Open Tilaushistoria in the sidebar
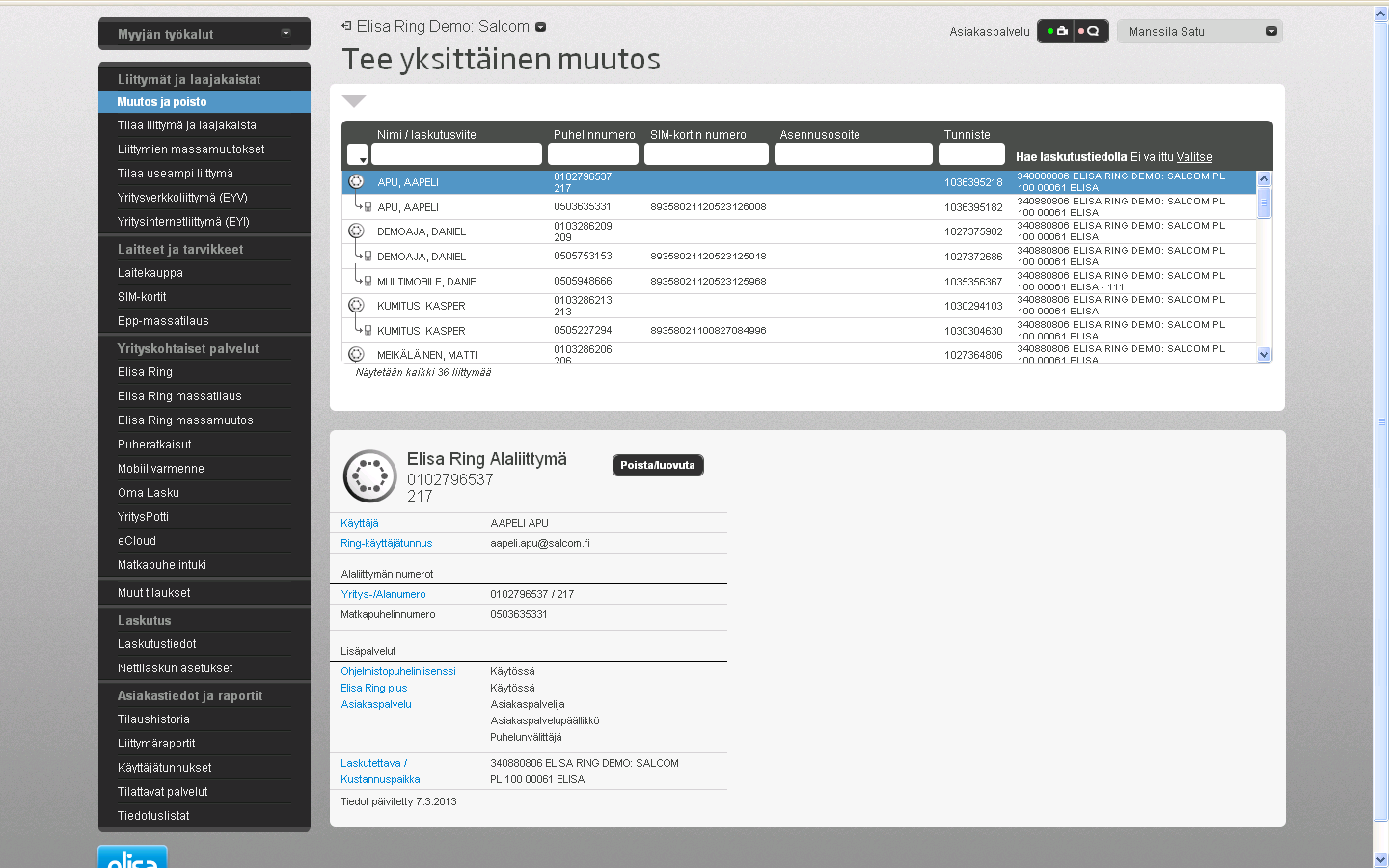Viewport: 1389px width, 868px height. pyautogui.click(x=153, y=719)
